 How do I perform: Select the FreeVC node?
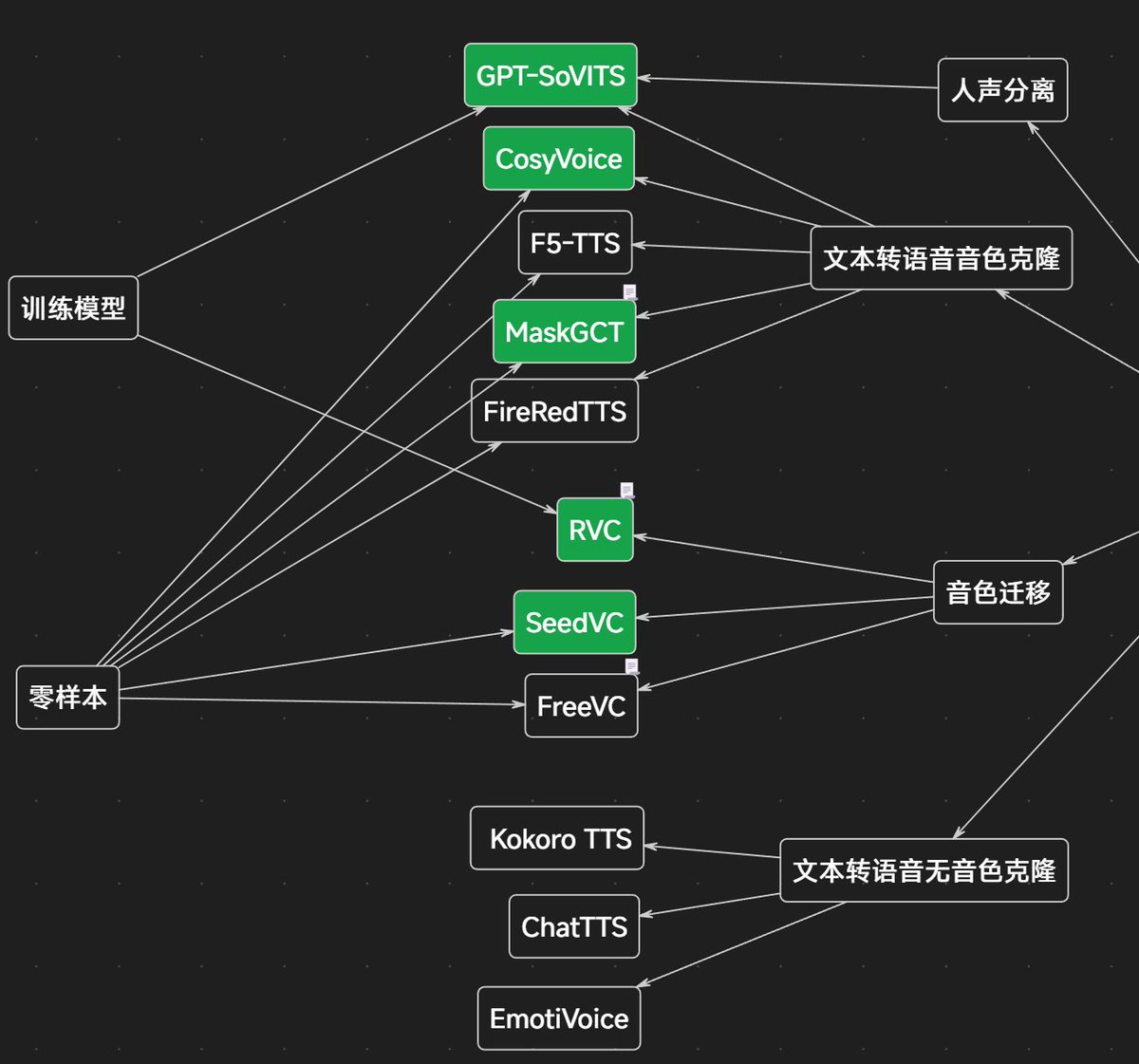[x=581, y=706]
